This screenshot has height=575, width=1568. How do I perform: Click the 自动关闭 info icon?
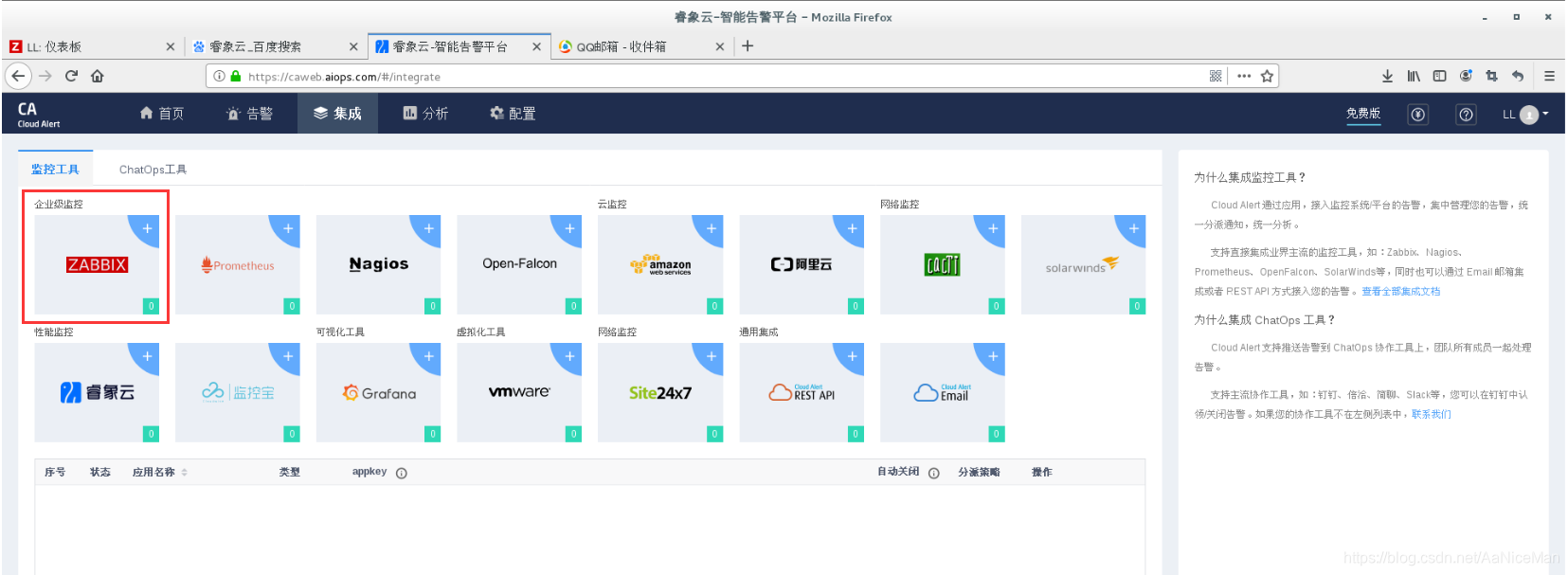click(x=934, y=473)
